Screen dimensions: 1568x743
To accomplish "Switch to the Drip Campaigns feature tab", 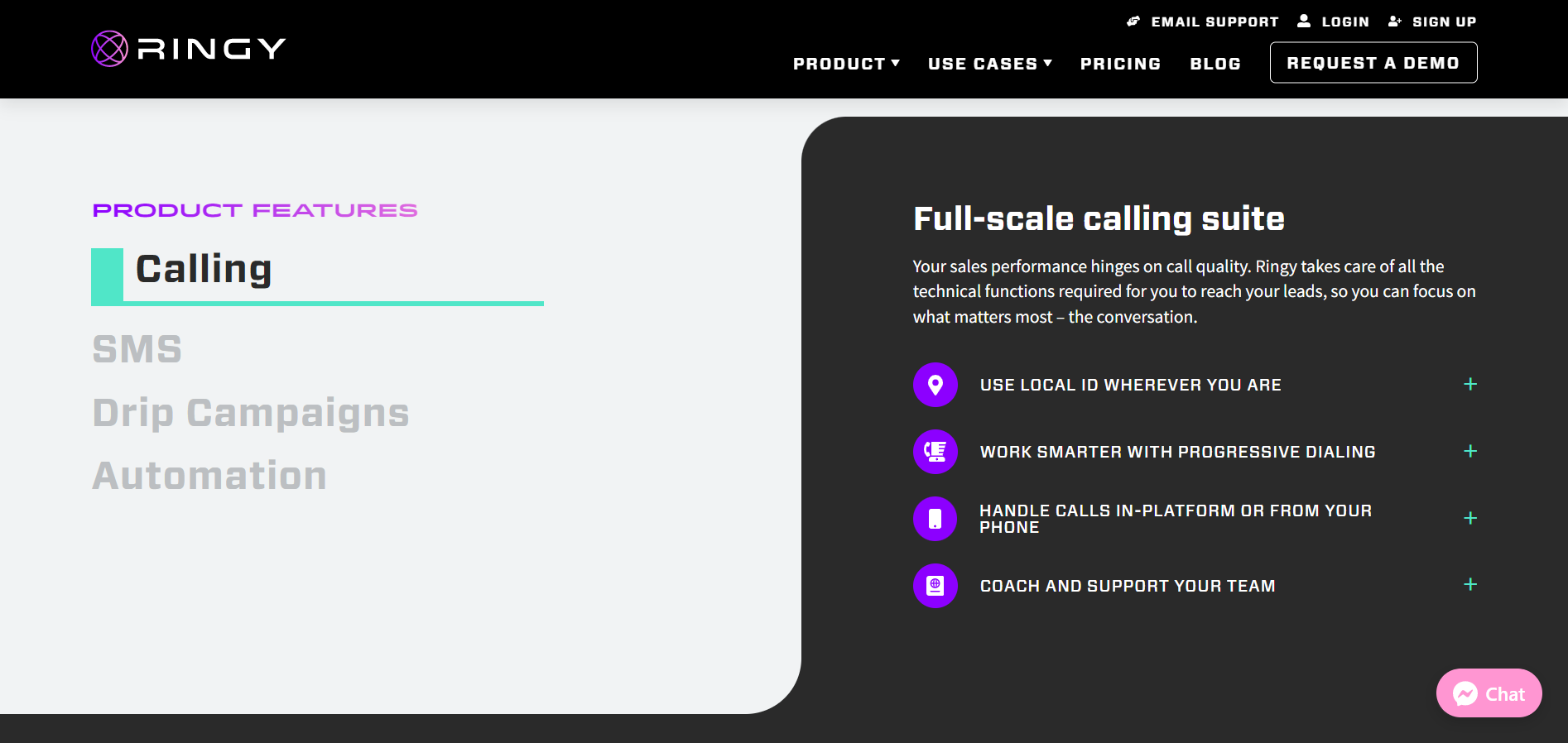I will pos(251,413).
